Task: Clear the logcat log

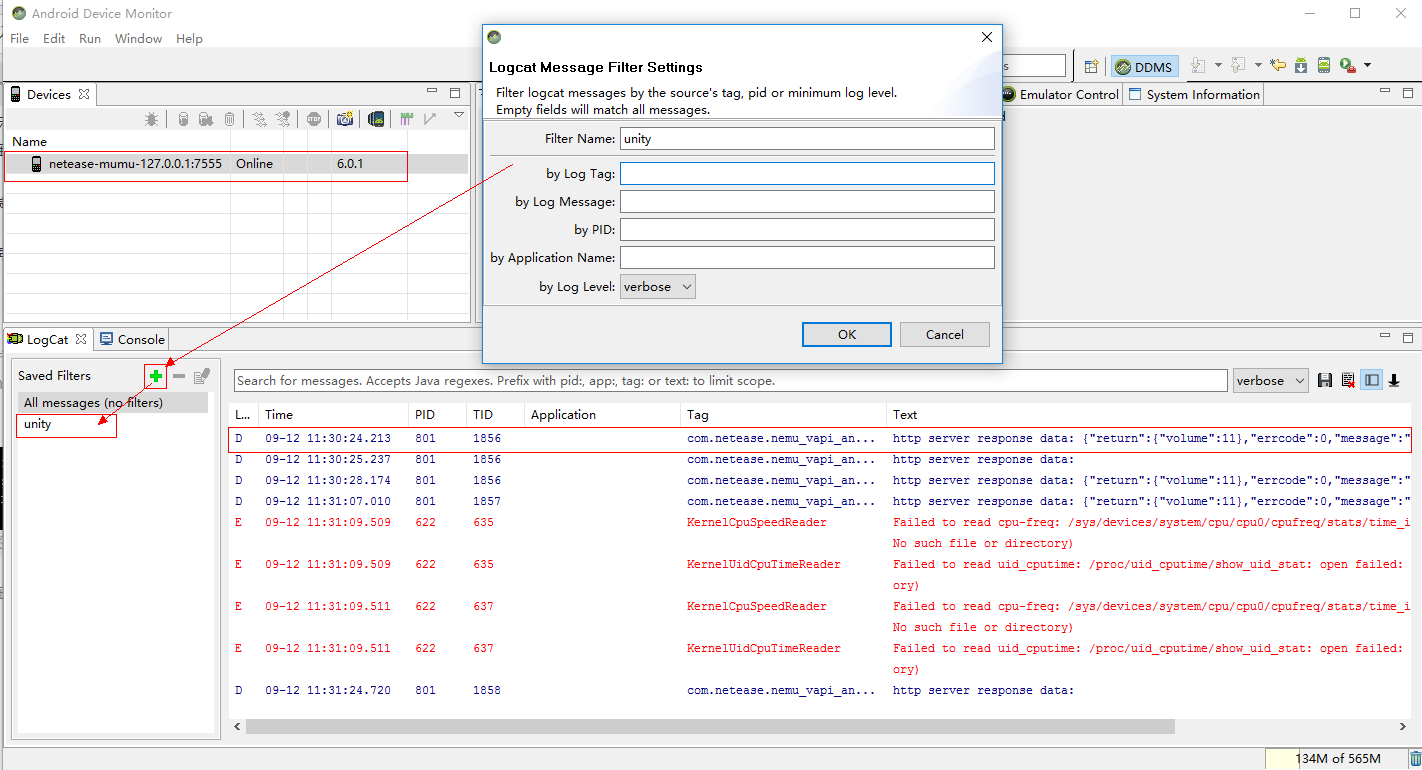Action: [1348, 380]
